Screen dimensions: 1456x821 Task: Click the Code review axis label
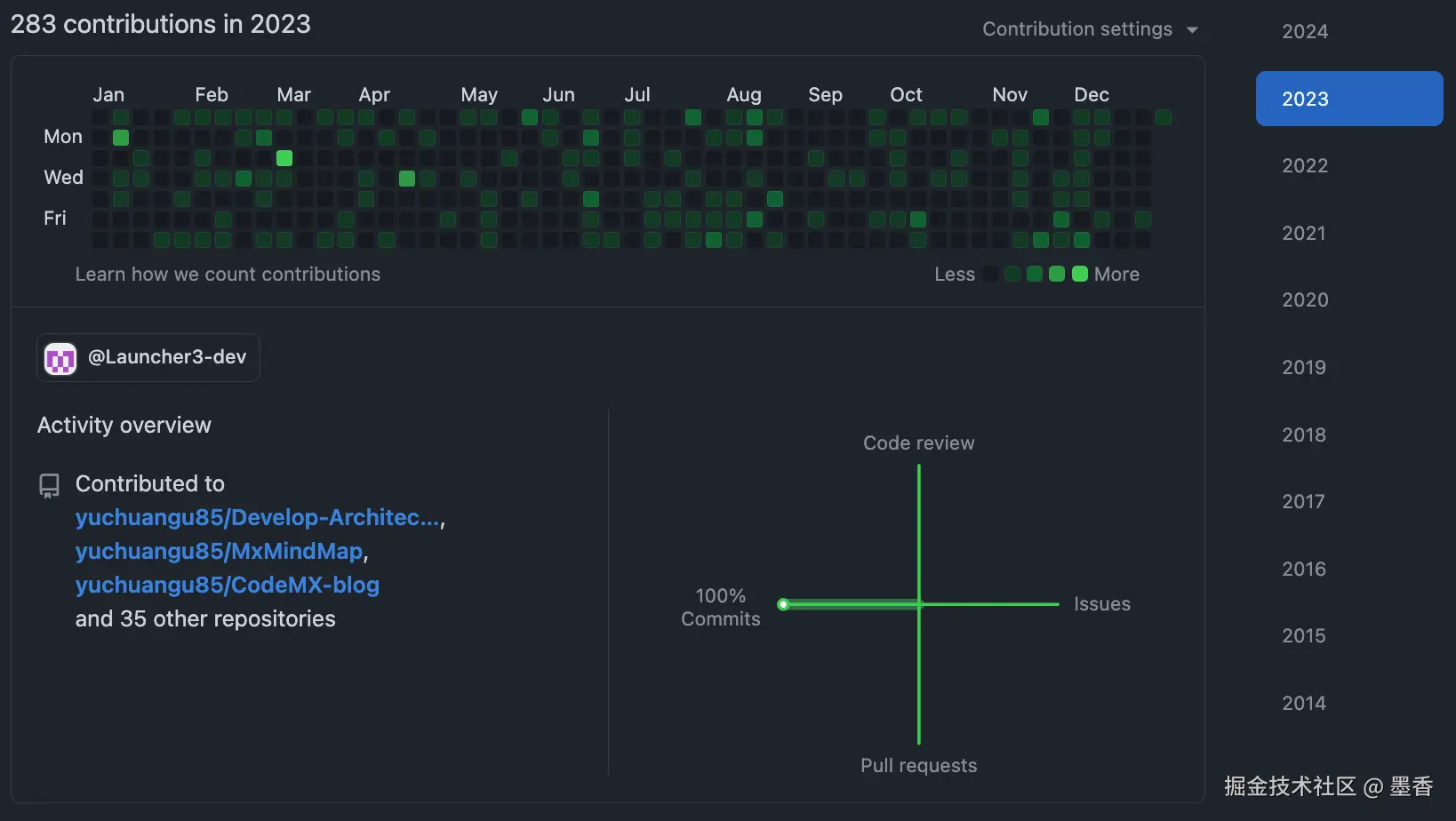pos(918,442)
